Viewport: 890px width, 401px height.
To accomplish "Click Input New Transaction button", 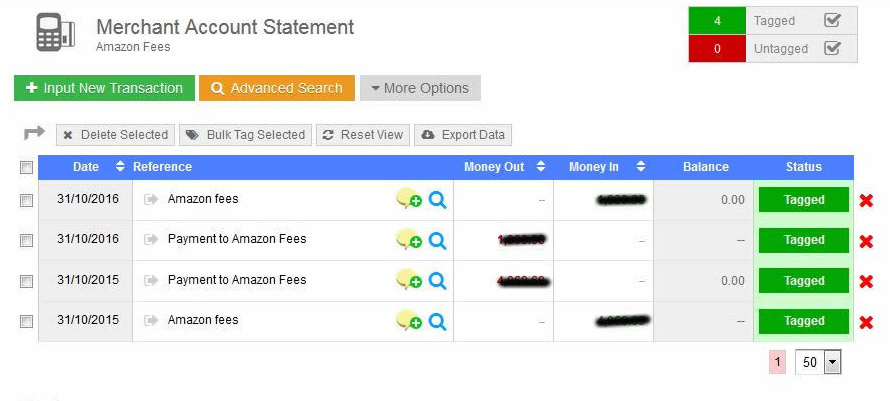I will pyautogui.click(x=104, y=88).
